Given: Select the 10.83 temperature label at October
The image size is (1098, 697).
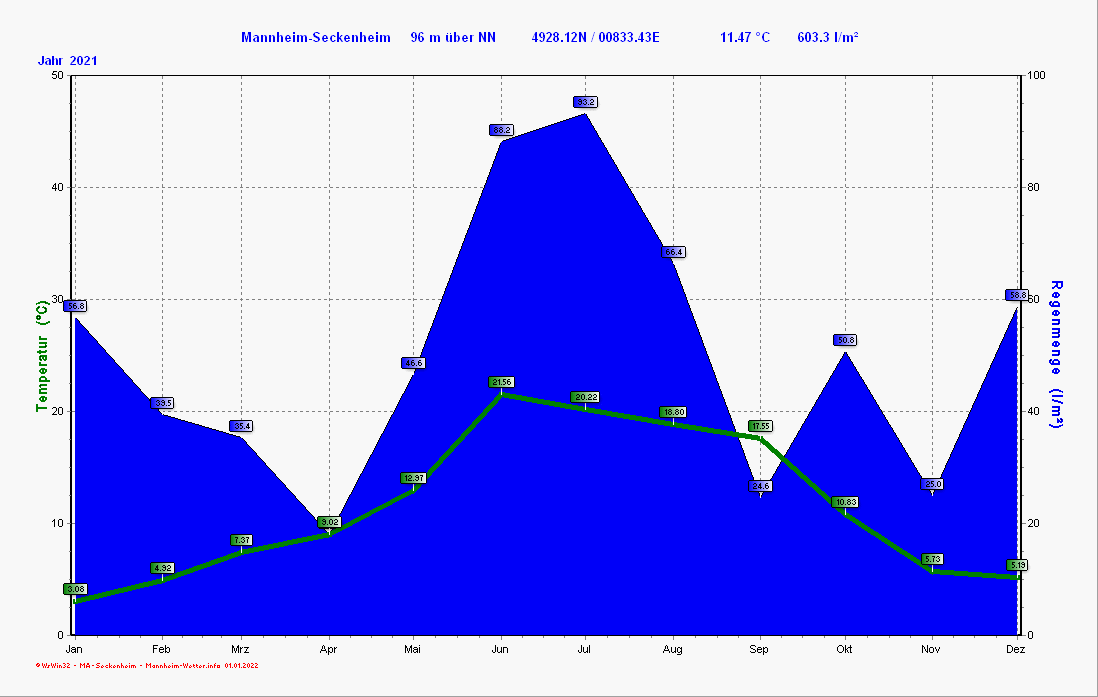Looking at the screenshot, I should pyautogui.click(x=845, y=502).
